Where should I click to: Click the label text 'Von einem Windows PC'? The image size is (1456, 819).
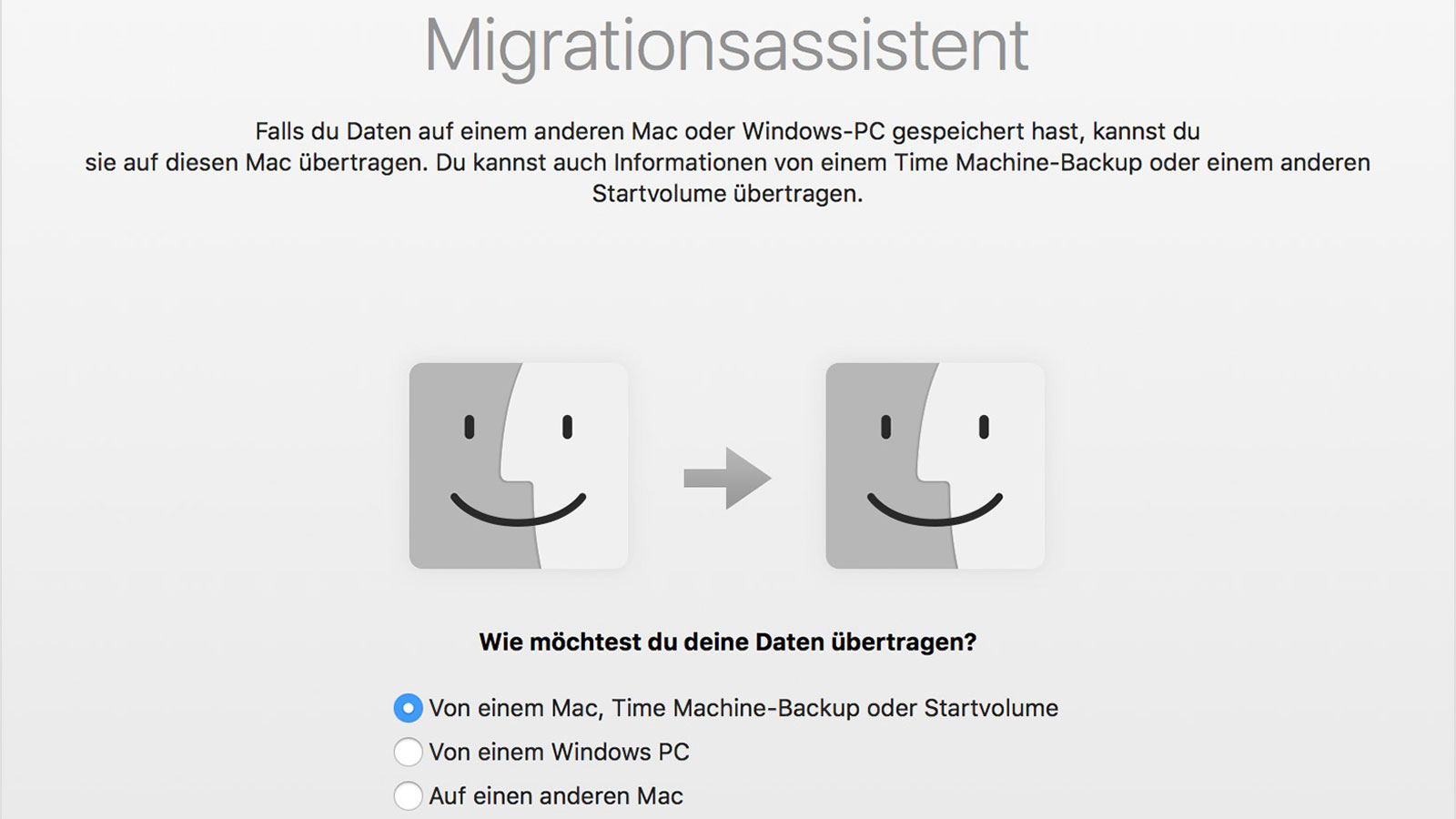[x=560, y=752]
